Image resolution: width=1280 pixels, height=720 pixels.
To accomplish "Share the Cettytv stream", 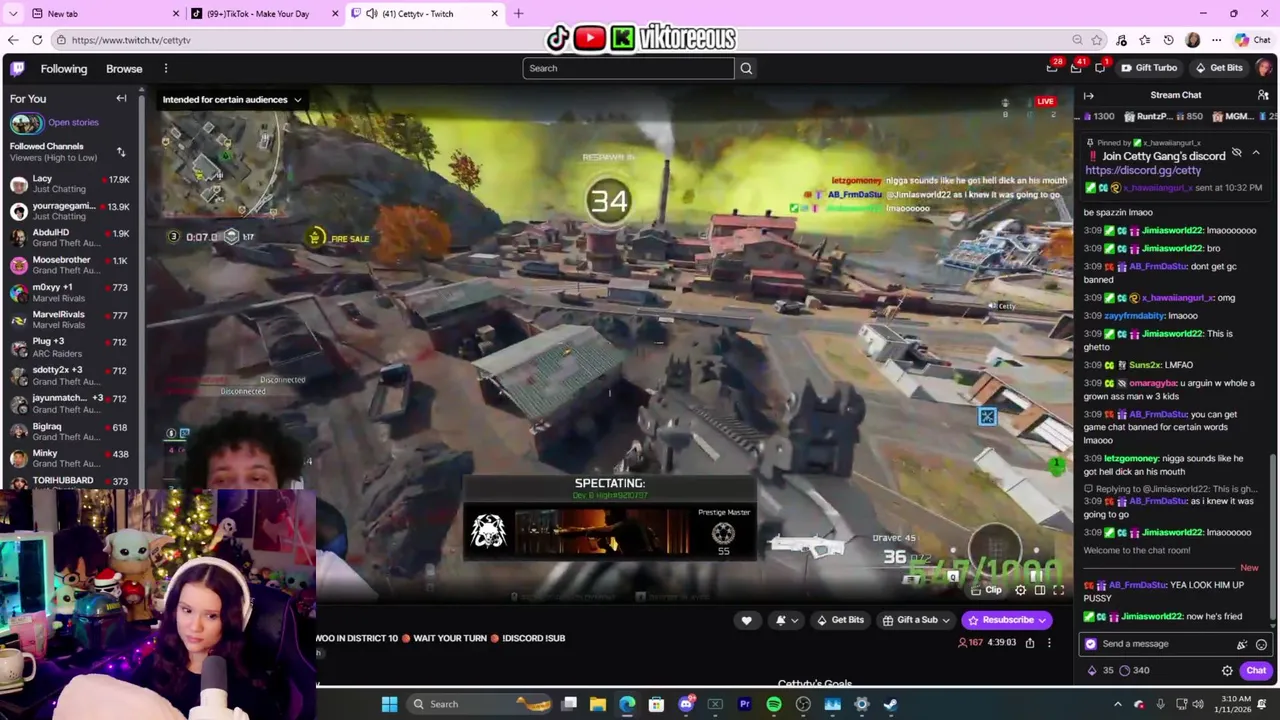I will [x=1030, y=643].
